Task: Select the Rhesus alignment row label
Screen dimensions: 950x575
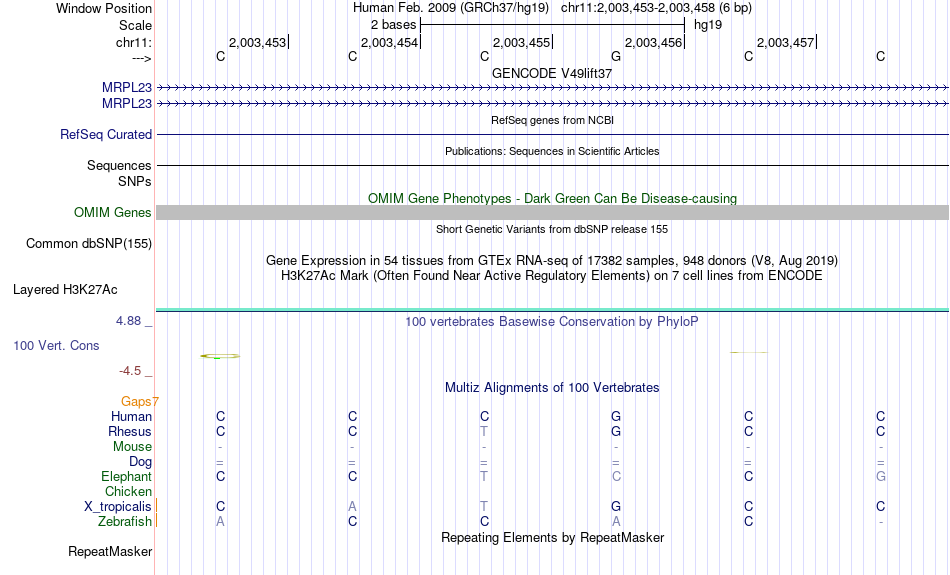Action: tap(130, 431)
